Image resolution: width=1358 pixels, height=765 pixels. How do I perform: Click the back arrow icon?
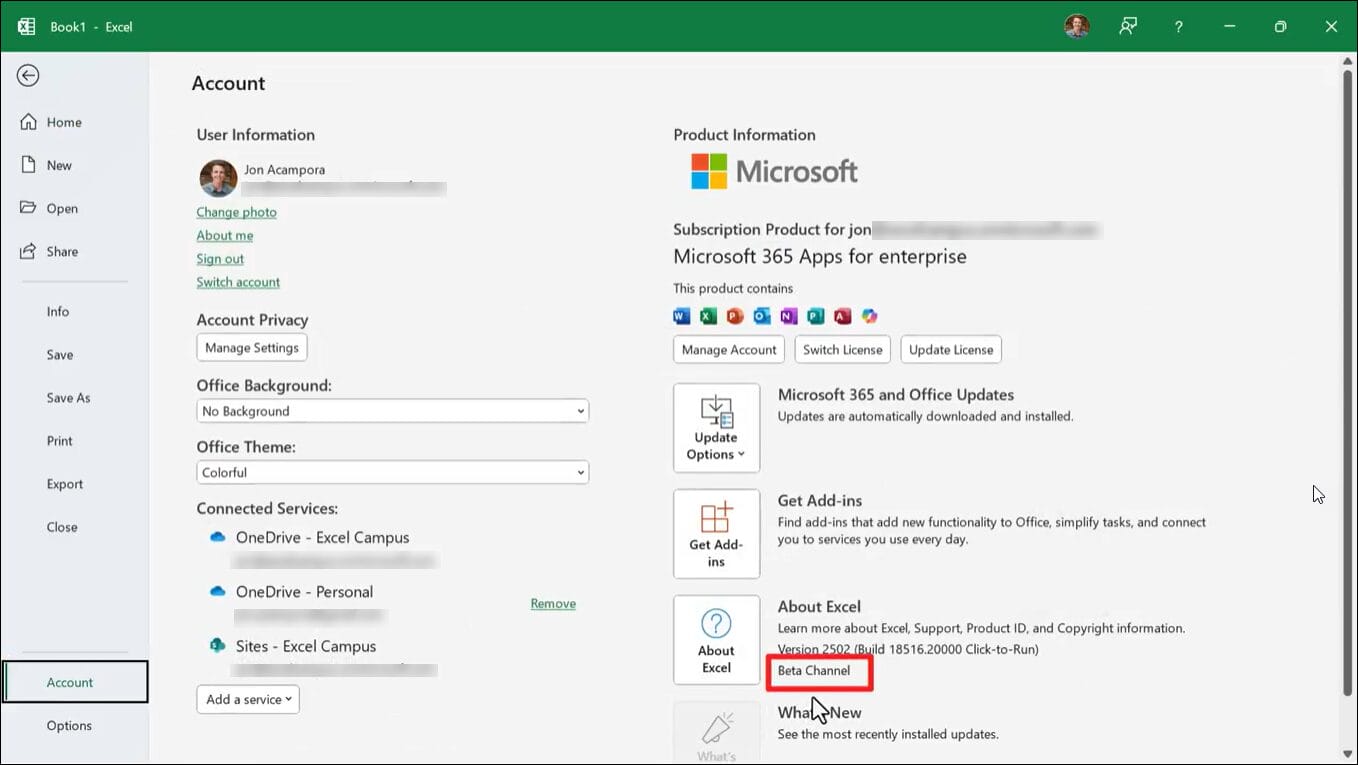click(28, 76)
